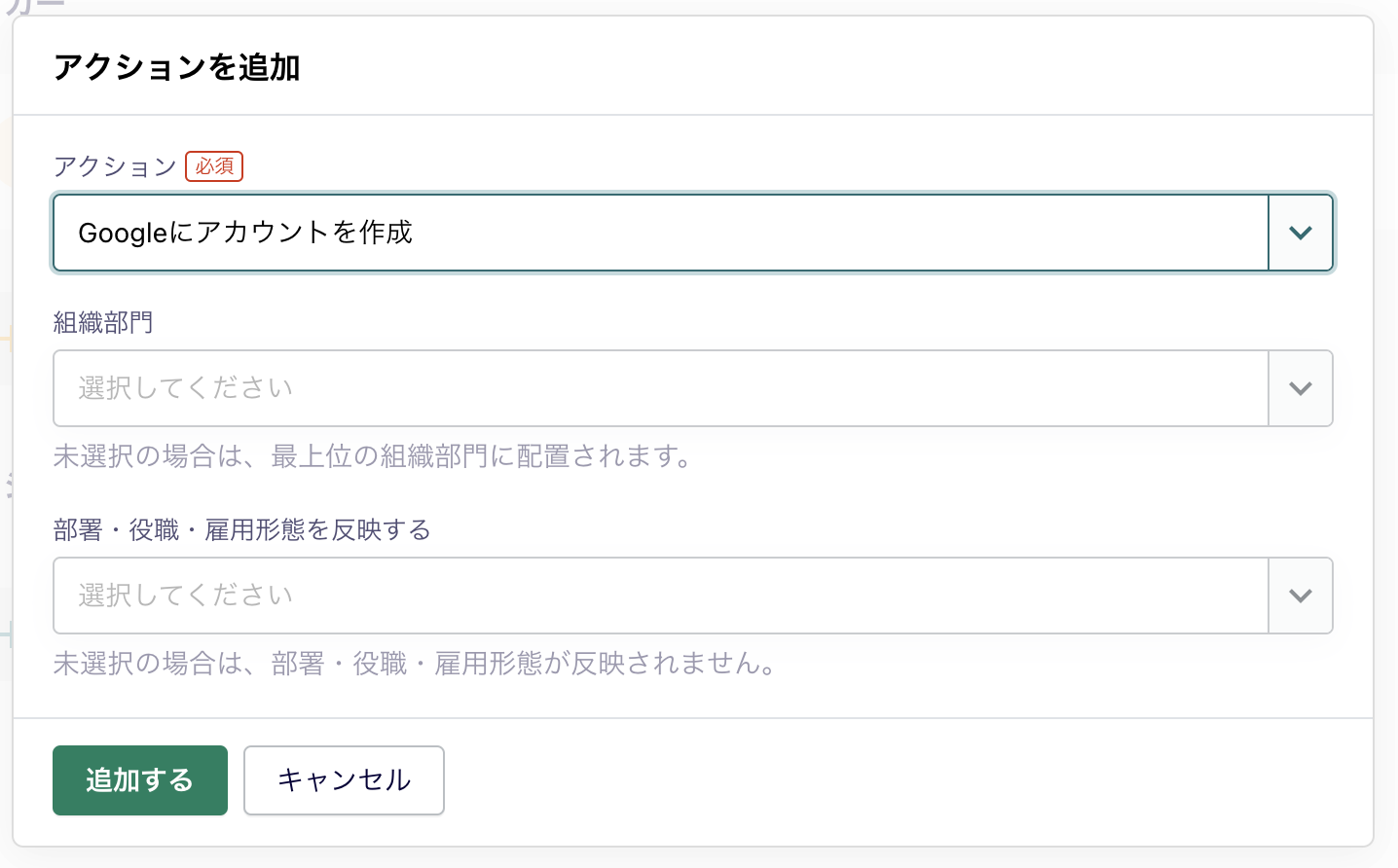Click the red 必須 badge
This screenshot has height=868, width=1398.
point(214,166)
